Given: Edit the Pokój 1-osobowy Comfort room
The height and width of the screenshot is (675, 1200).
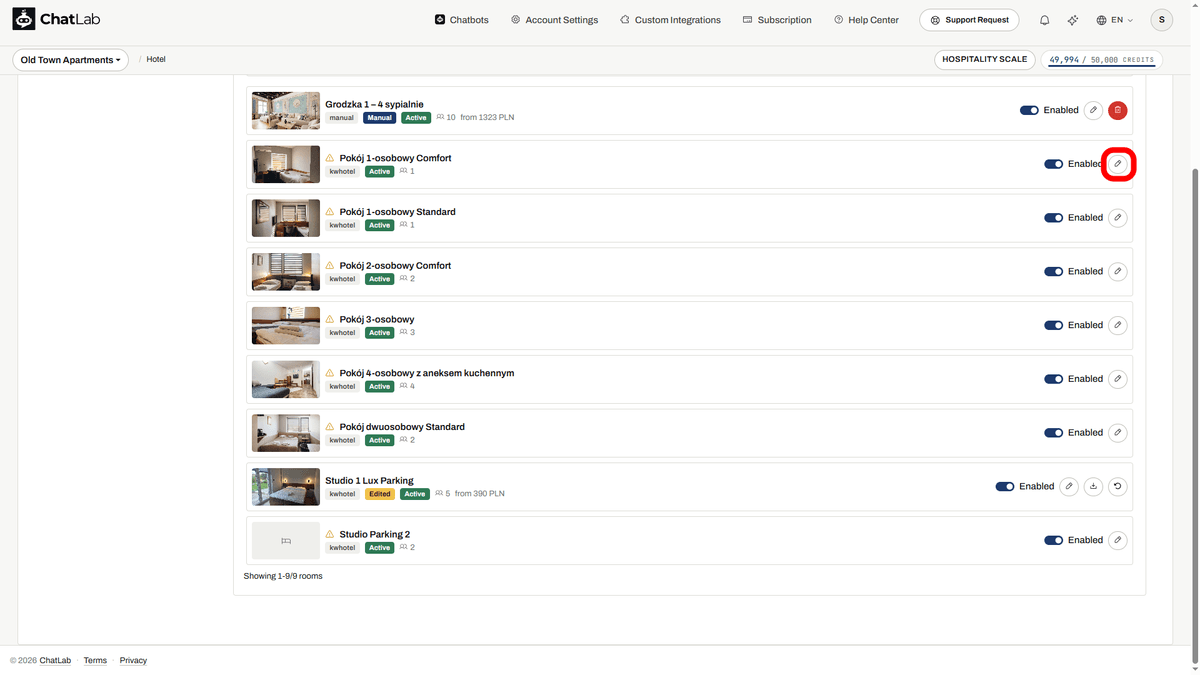Looking at the screenshot, I should (1118, 164).
